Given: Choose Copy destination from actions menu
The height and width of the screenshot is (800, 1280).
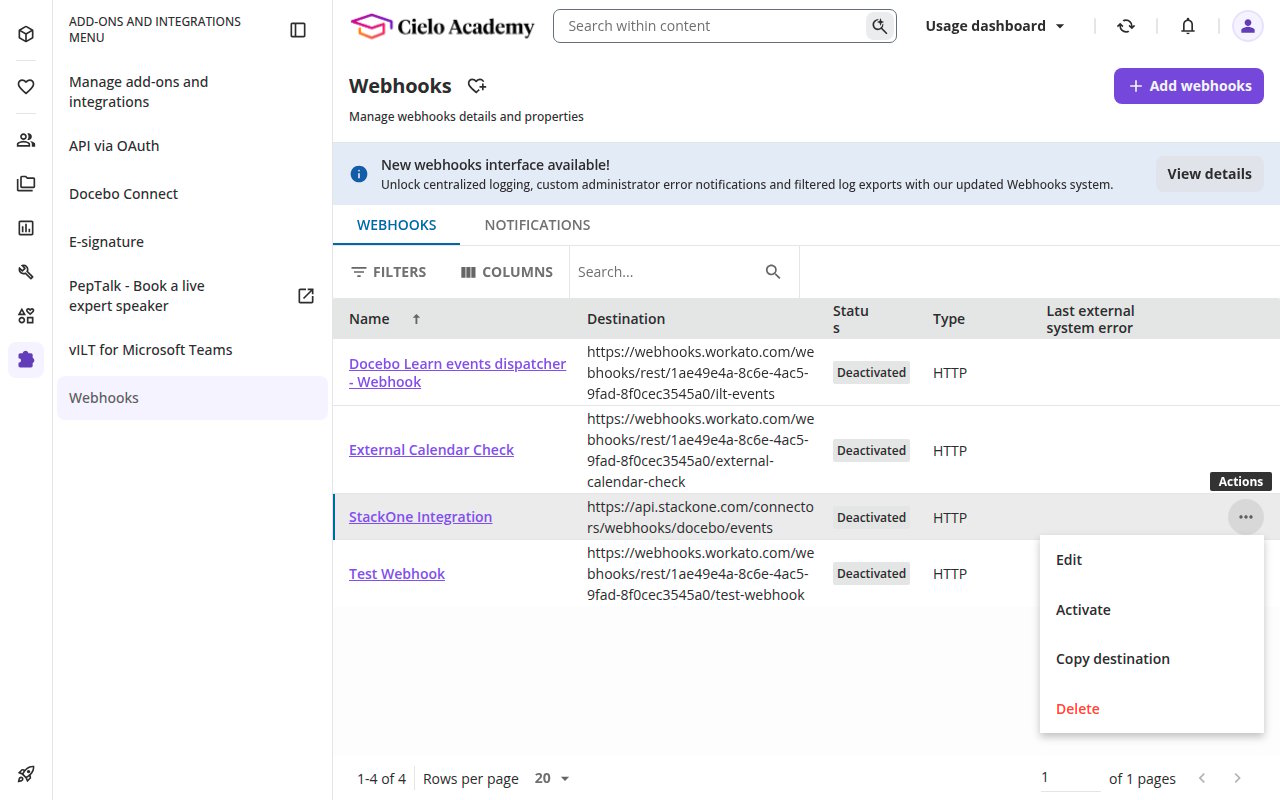Looking at the screenshot, I should click(1152, 659).
